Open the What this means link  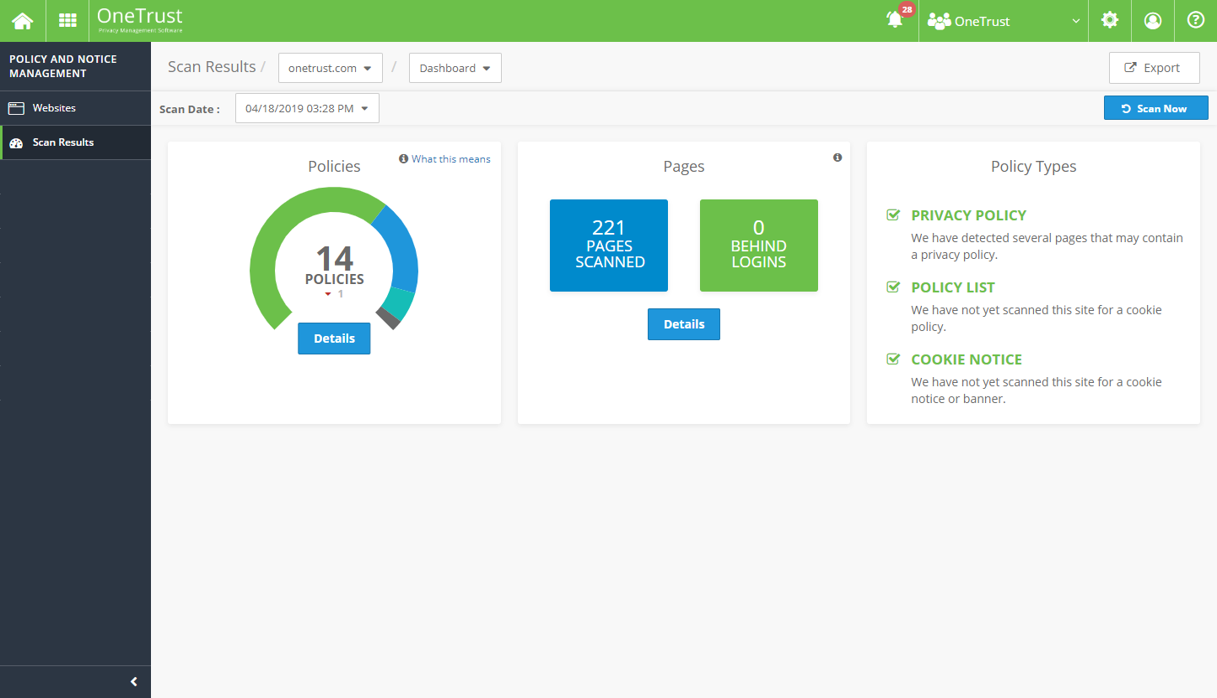click(x=445, y=159)
